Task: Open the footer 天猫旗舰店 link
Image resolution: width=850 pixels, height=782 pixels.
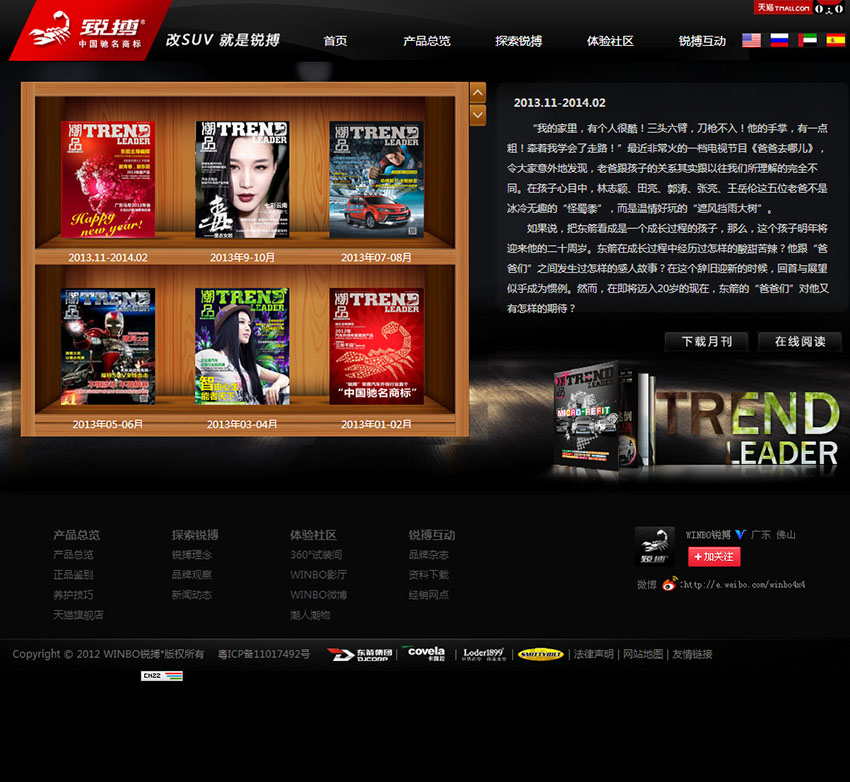Action: 78,615
